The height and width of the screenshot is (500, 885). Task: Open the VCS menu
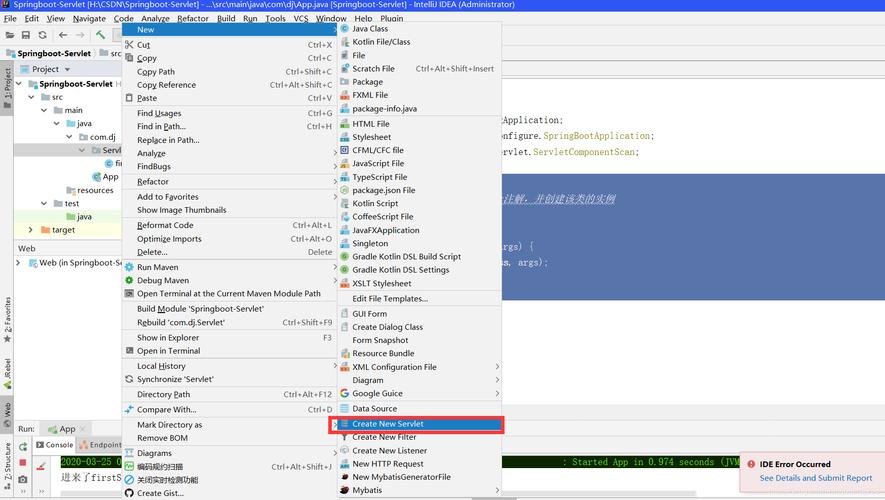point(301,18)
